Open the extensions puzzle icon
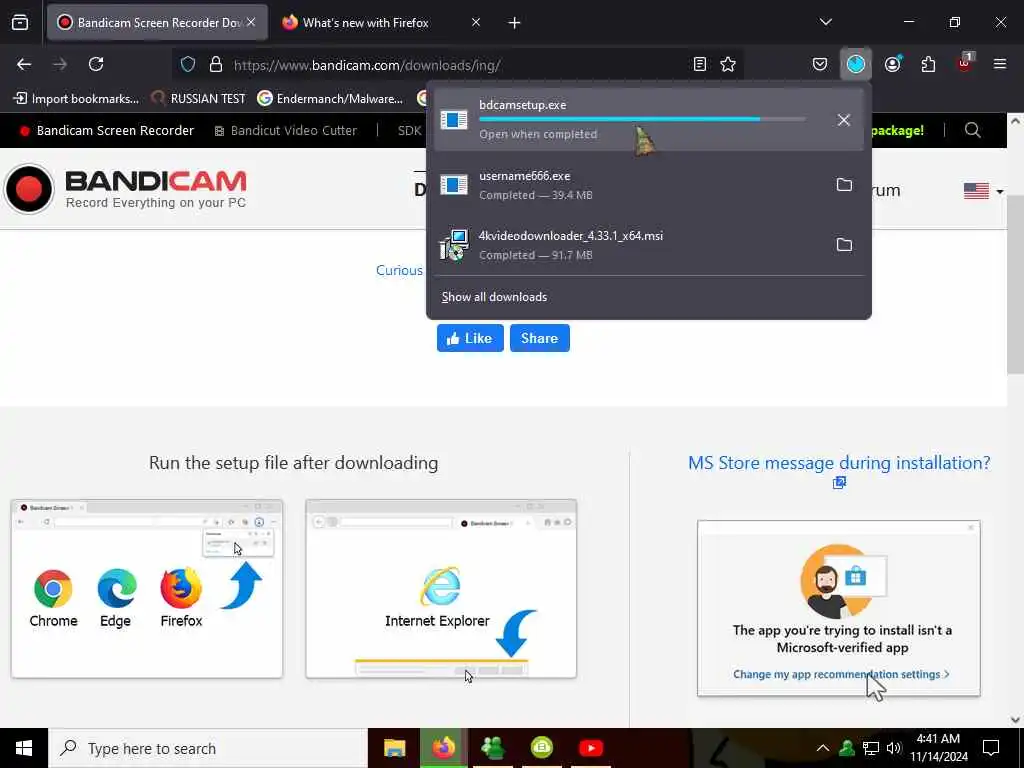This screenshot has height=768, width=1024. (928, 64)
